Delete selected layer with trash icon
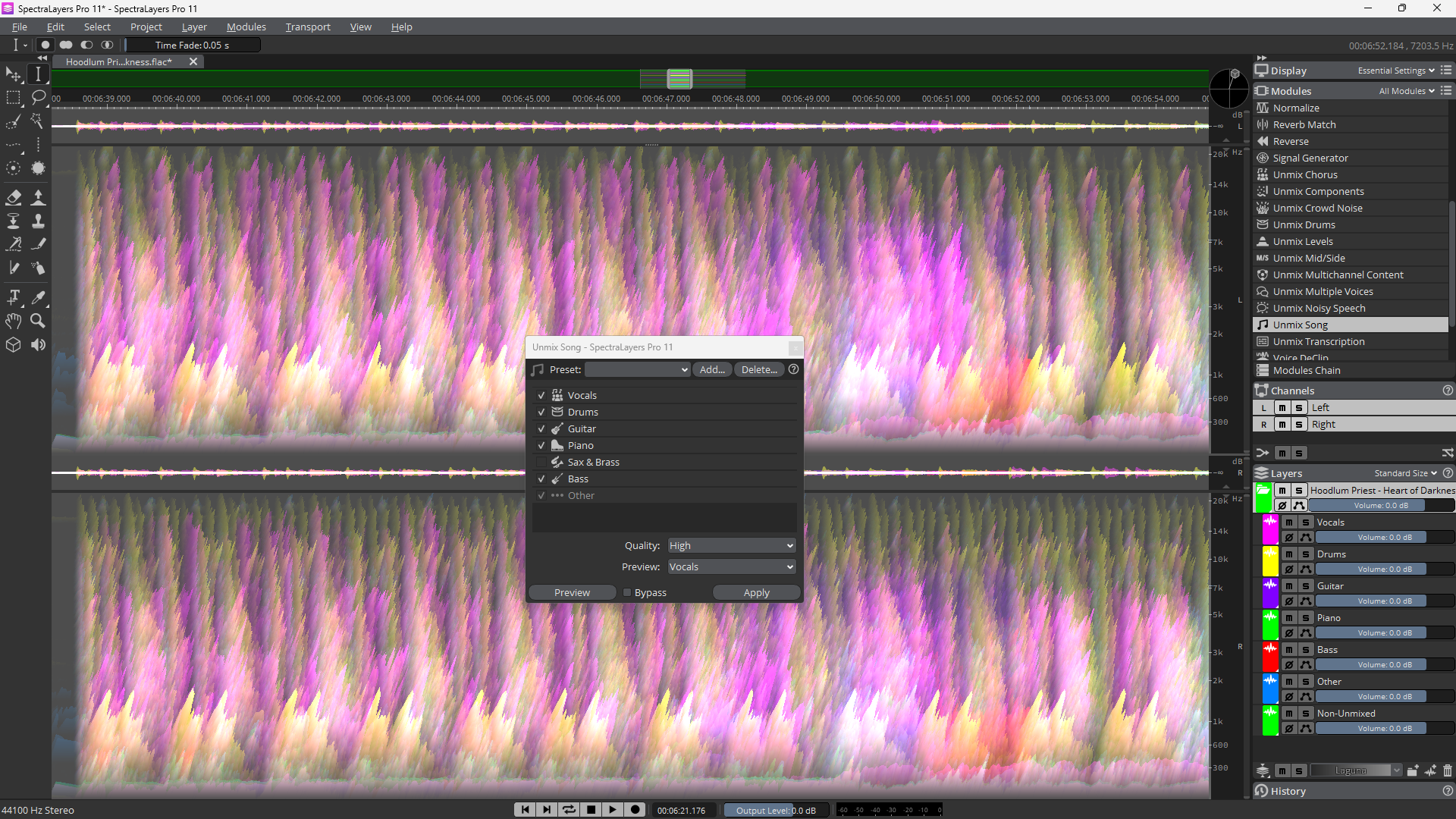 tap(1448, 770)
